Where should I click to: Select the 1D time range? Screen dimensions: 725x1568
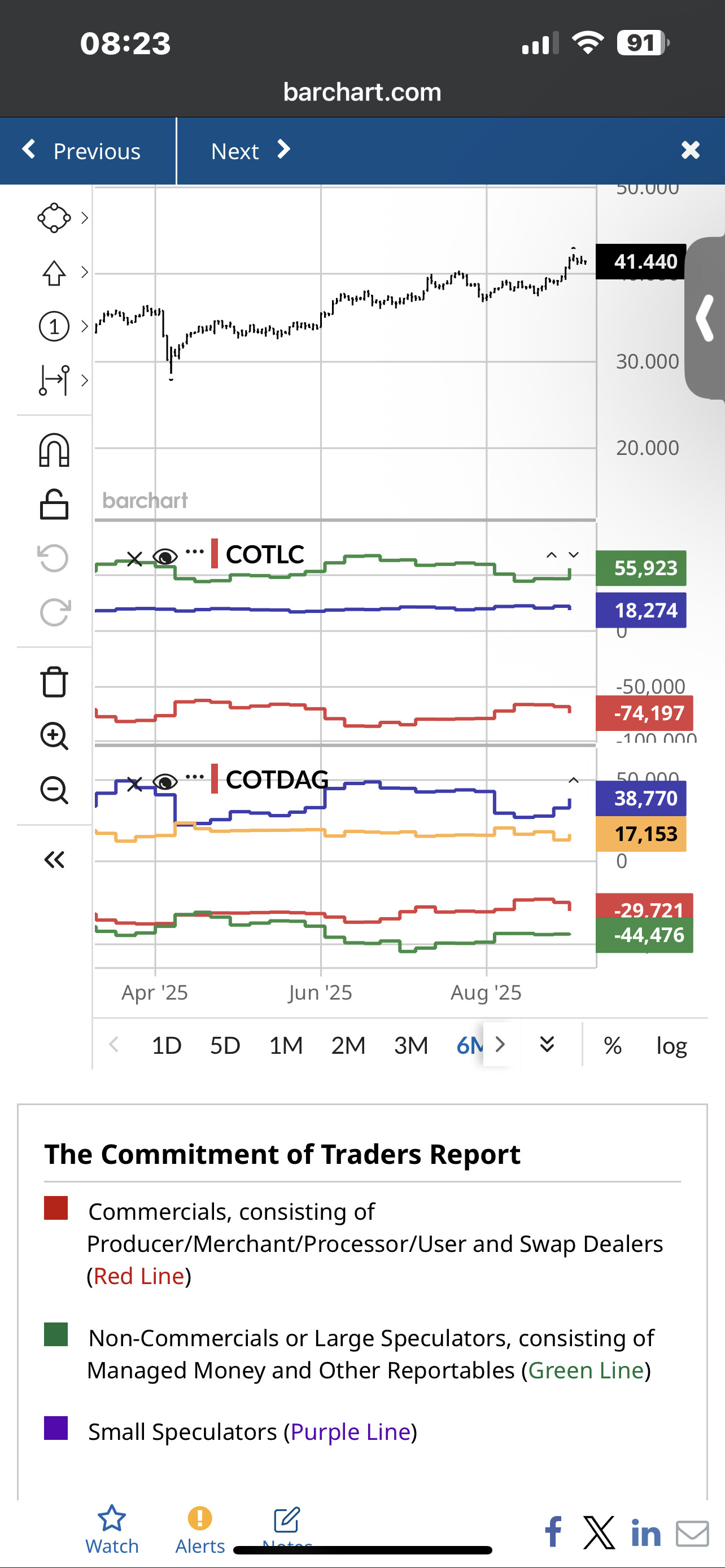pyautogui.click(x=166, y=1046)
